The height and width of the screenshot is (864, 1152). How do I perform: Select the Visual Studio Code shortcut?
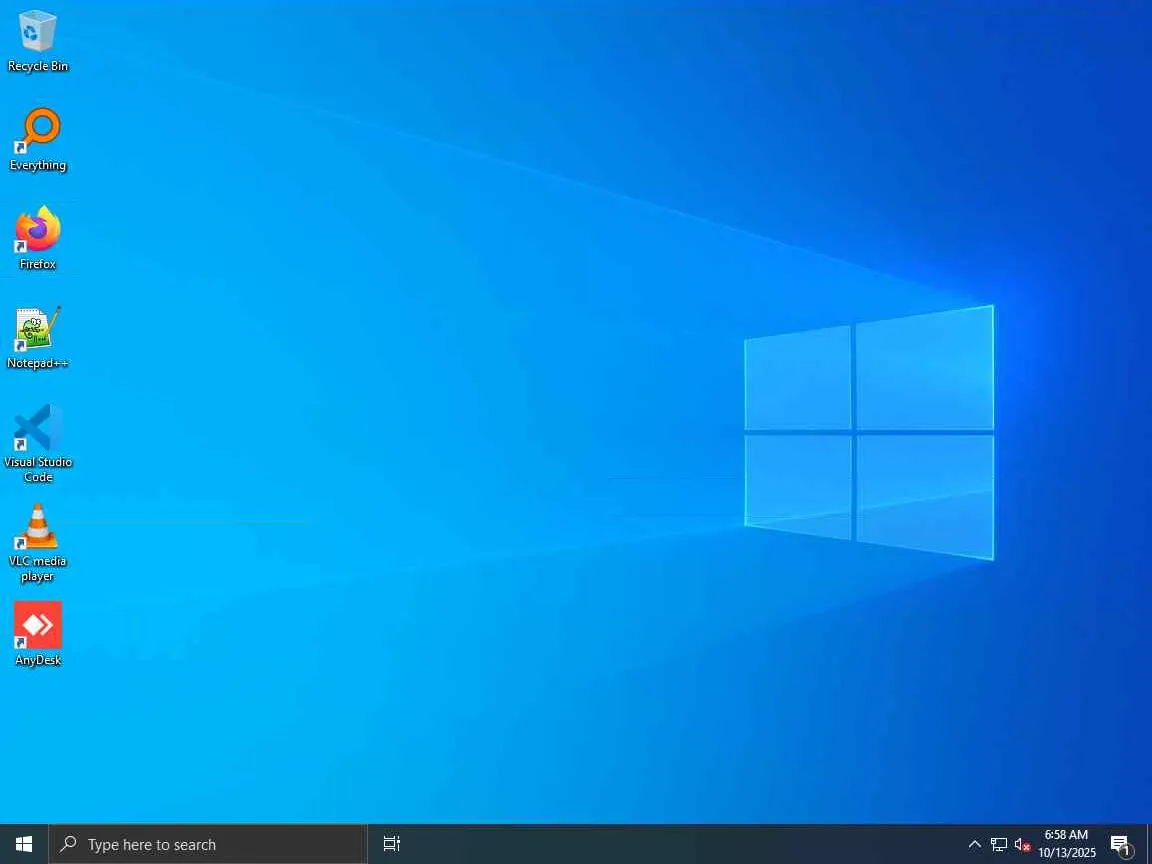[37, 443]
